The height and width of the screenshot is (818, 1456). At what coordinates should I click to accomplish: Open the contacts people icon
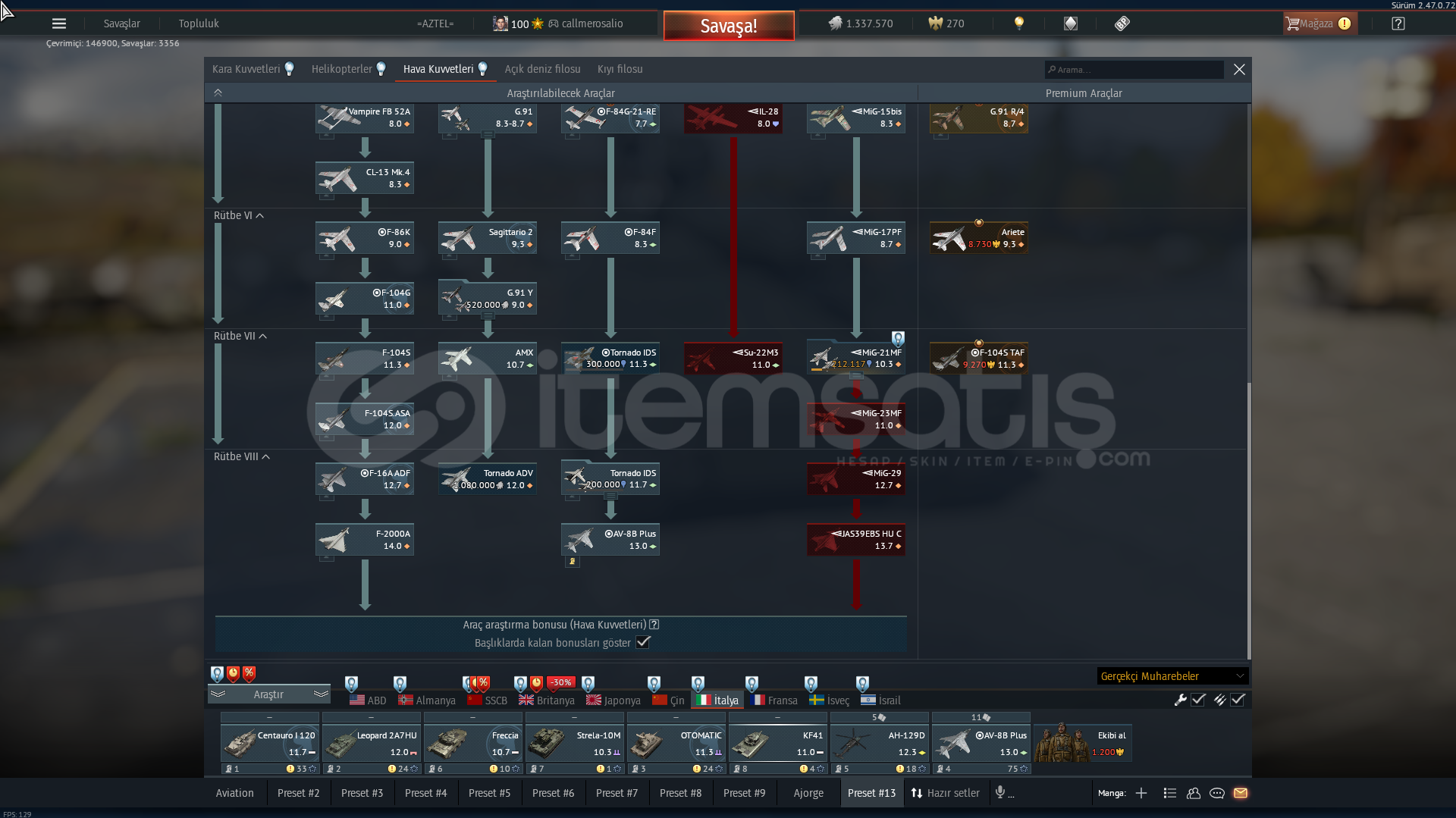point(1194,793)
